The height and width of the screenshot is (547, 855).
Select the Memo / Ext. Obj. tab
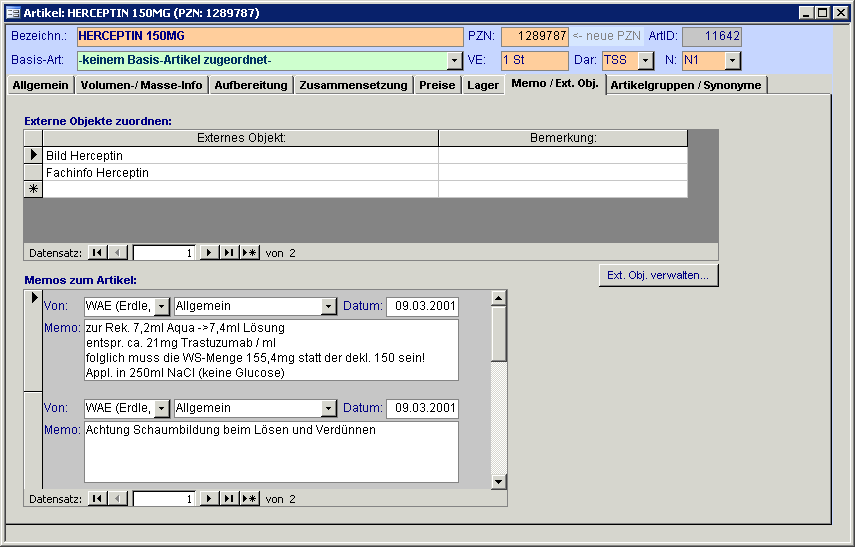[x=555, y=84]
